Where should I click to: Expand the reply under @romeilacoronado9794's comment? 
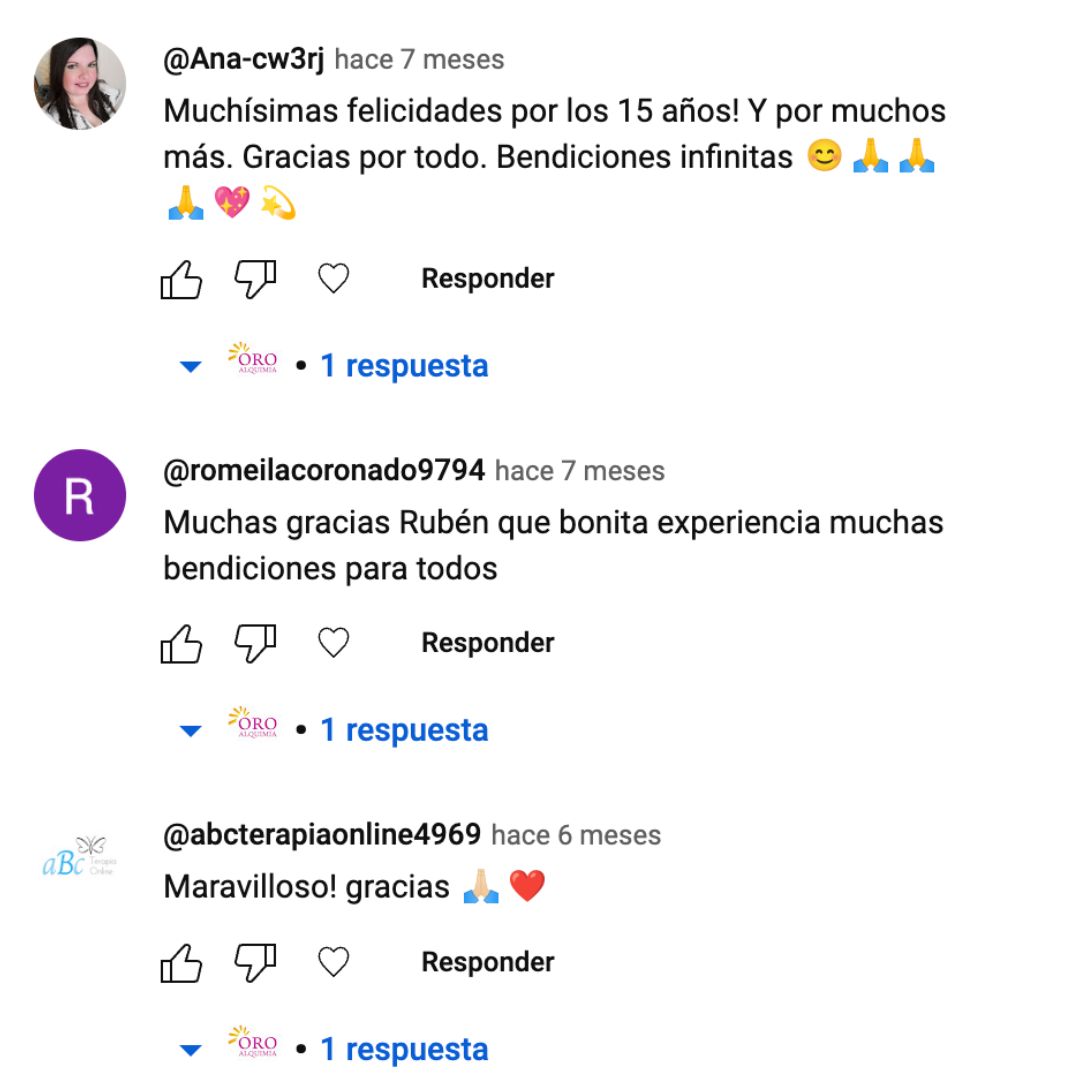coord(334,729)
